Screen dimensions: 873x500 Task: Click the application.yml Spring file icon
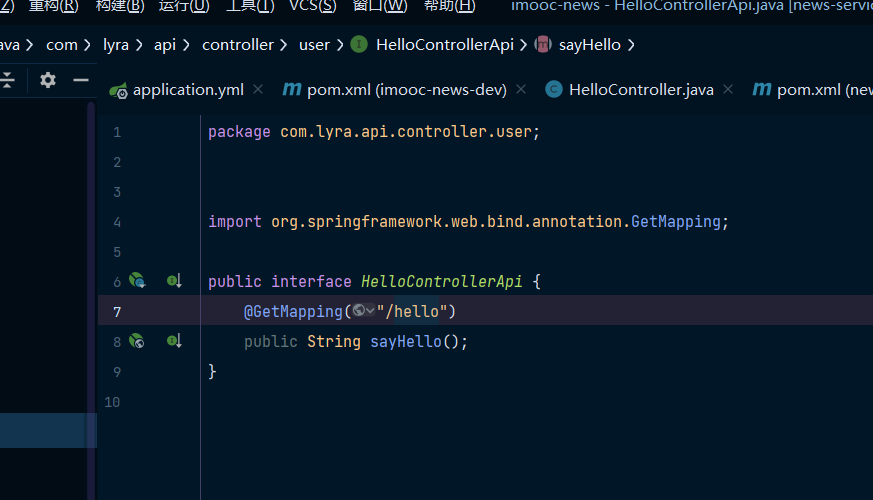click(119, 90)
